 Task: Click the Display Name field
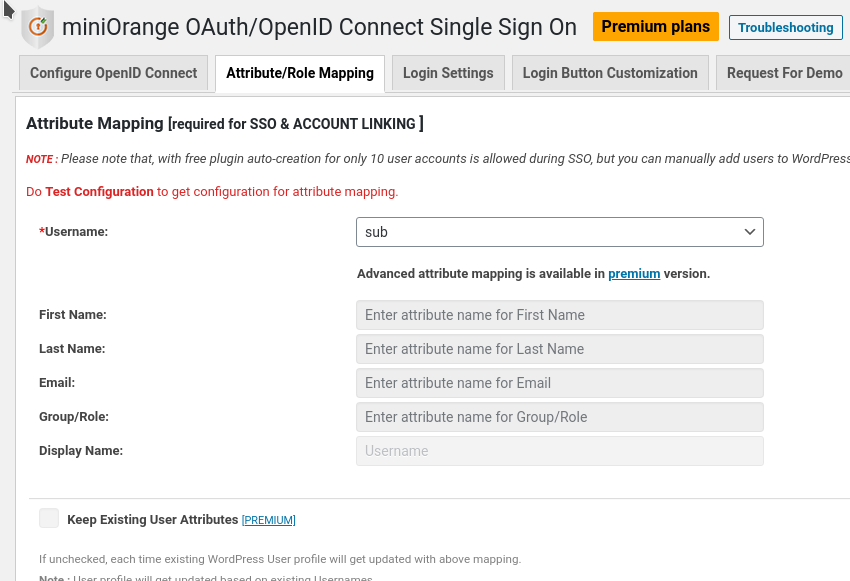click(559, 451)
